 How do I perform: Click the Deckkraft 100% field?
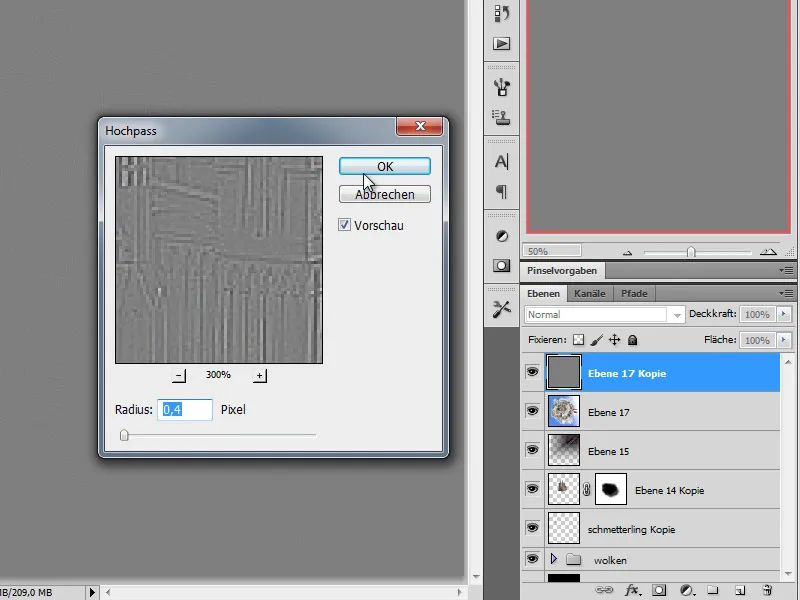click(757, 315)
